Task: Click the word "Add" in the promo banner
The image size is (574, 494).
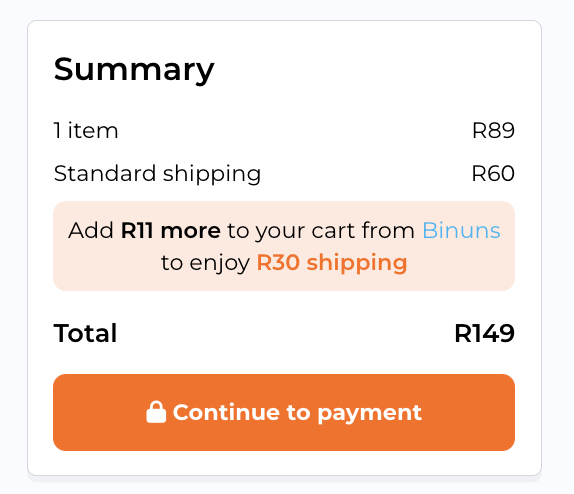Action: click(91, 231)
